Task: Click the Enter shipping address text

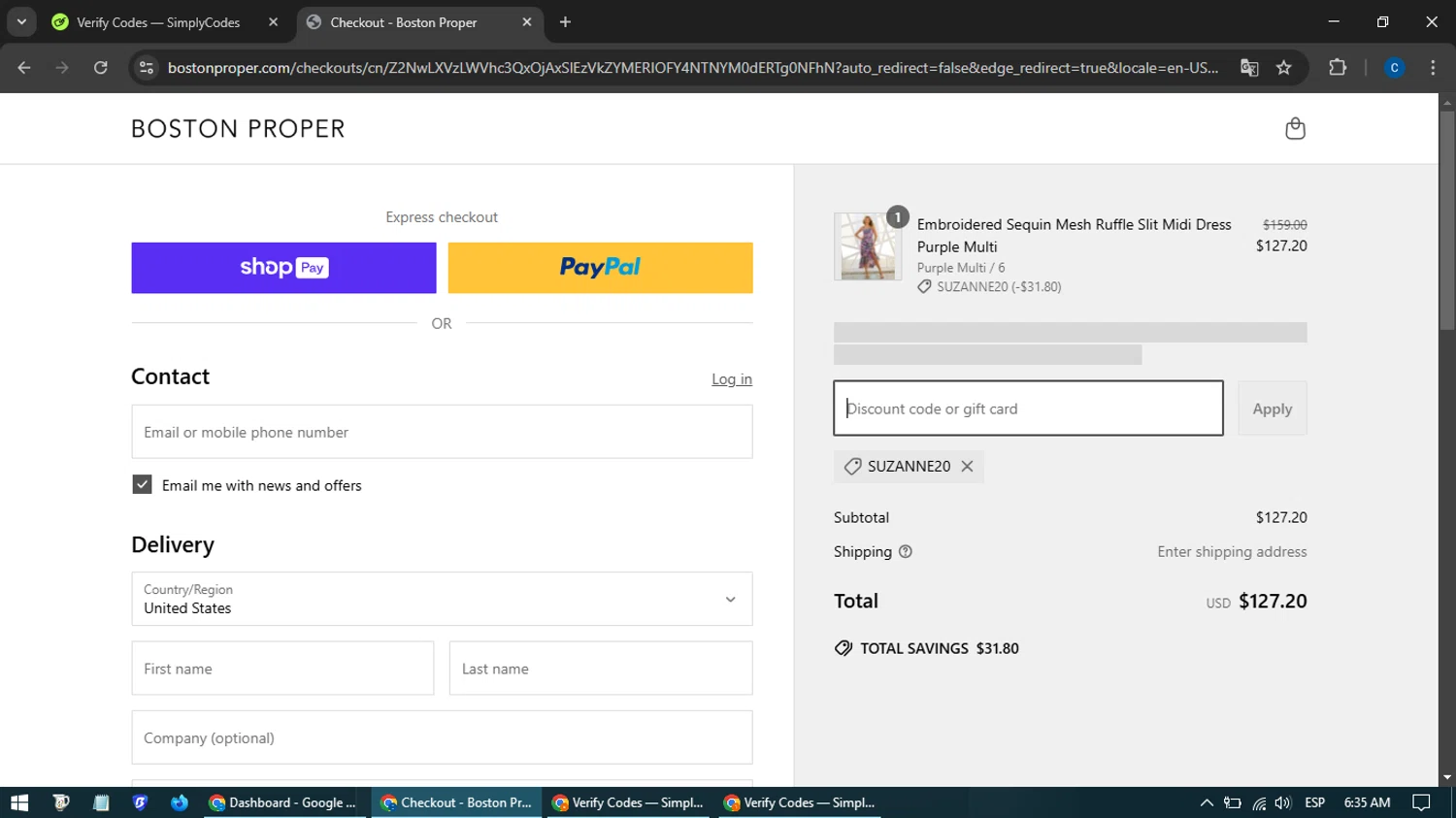Action: (x=1232, y=551)
